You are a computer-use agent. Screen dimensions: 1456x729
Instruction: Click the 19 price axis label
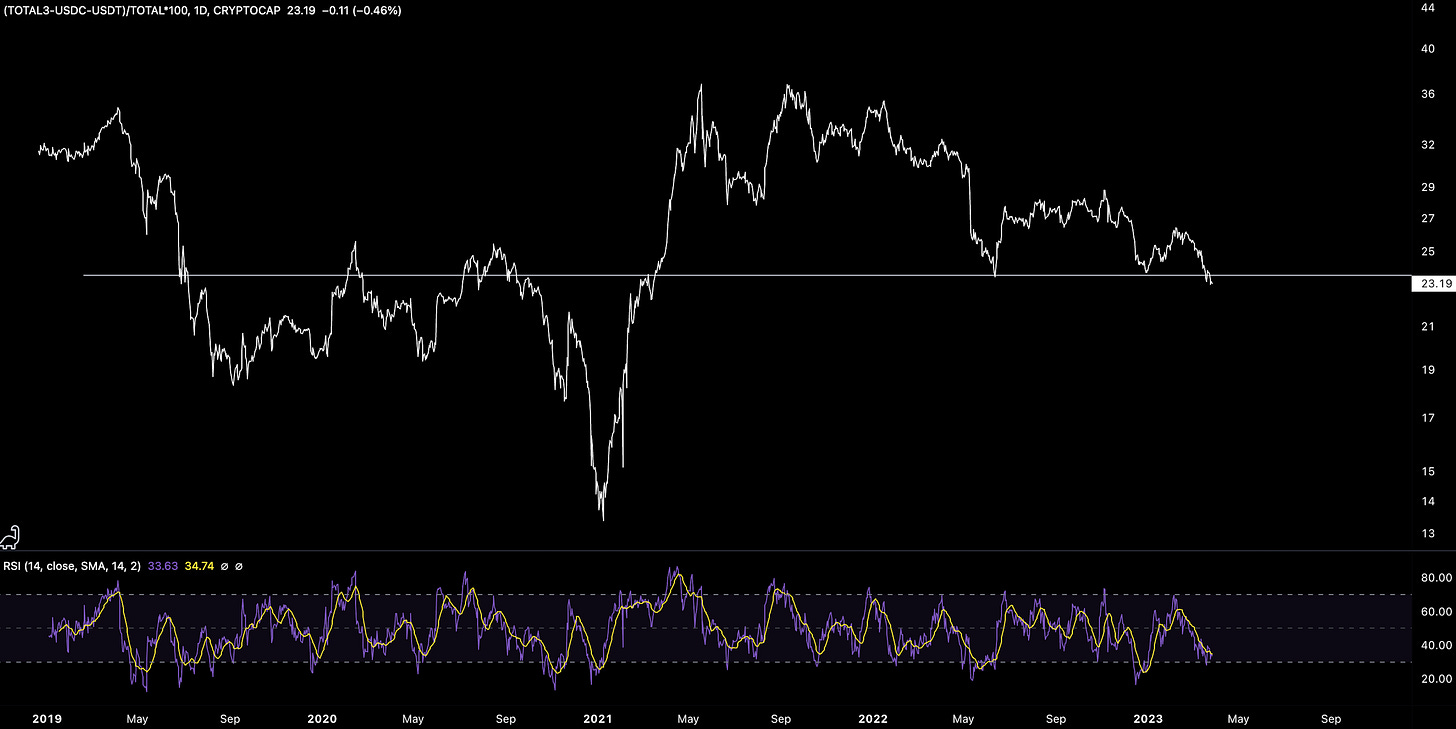1427,370
